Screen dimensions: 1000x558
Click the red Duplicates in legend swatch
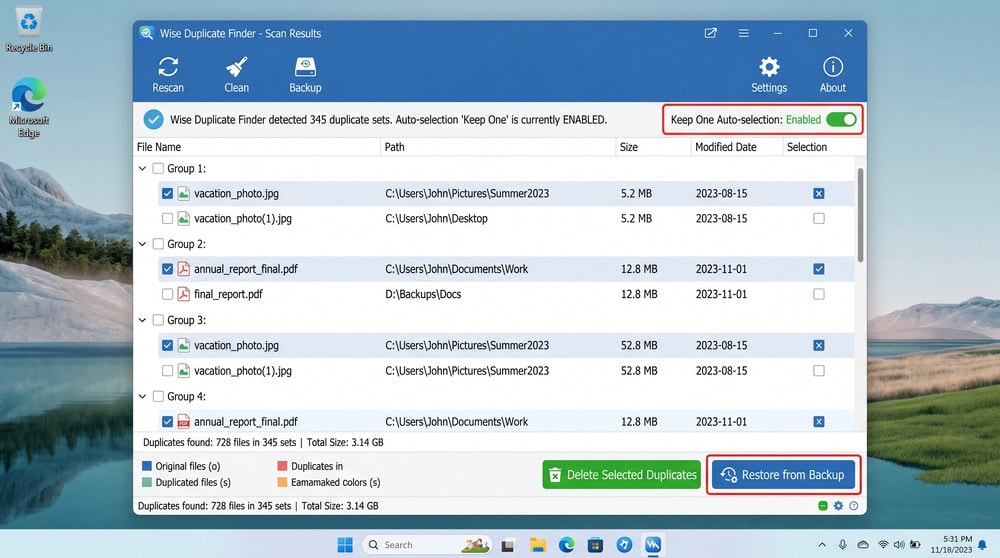tap(282, 466)
